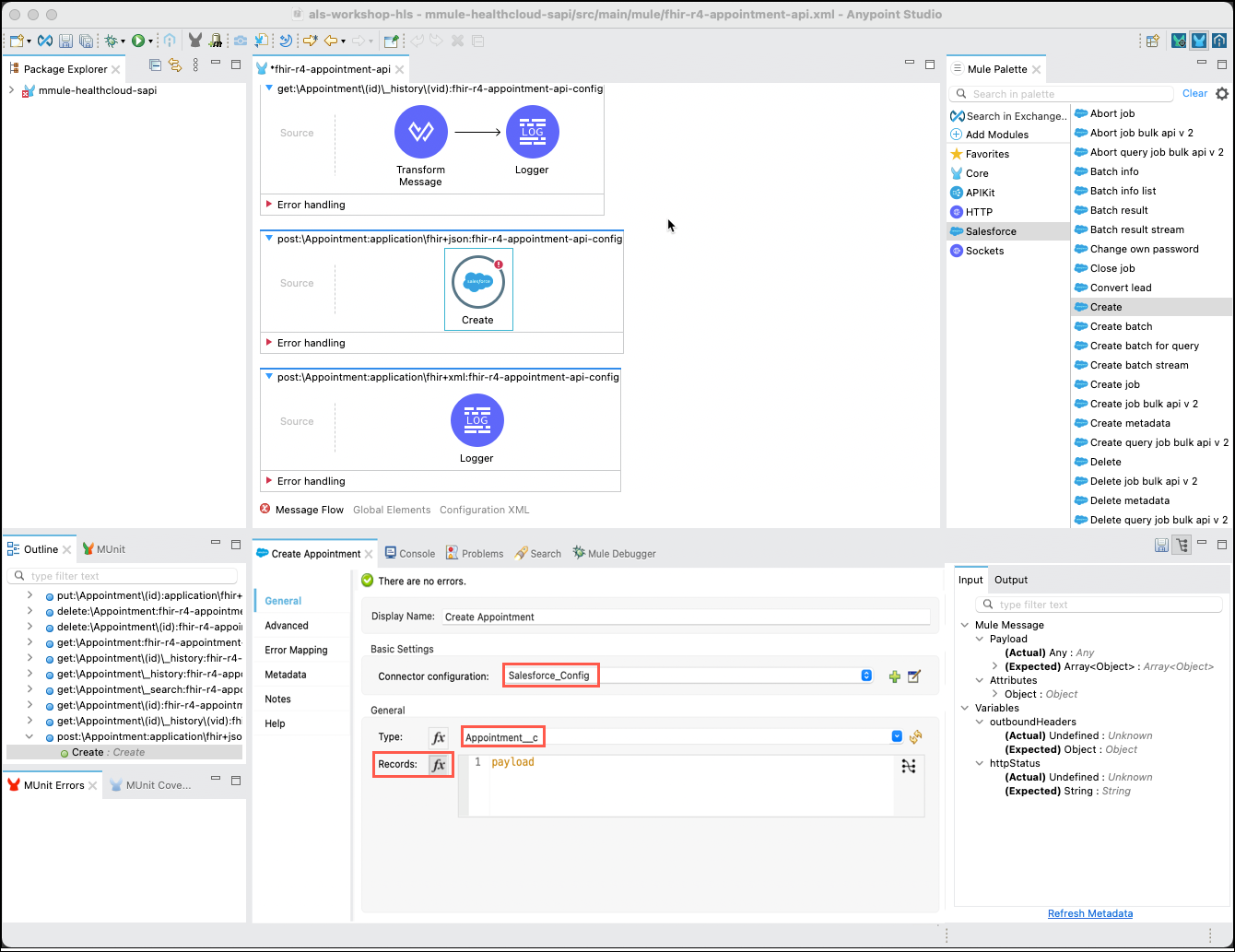Choose the Create batch operation in the palette
The width and height of the screenshot is (1235, 952).
[1121, 326]
